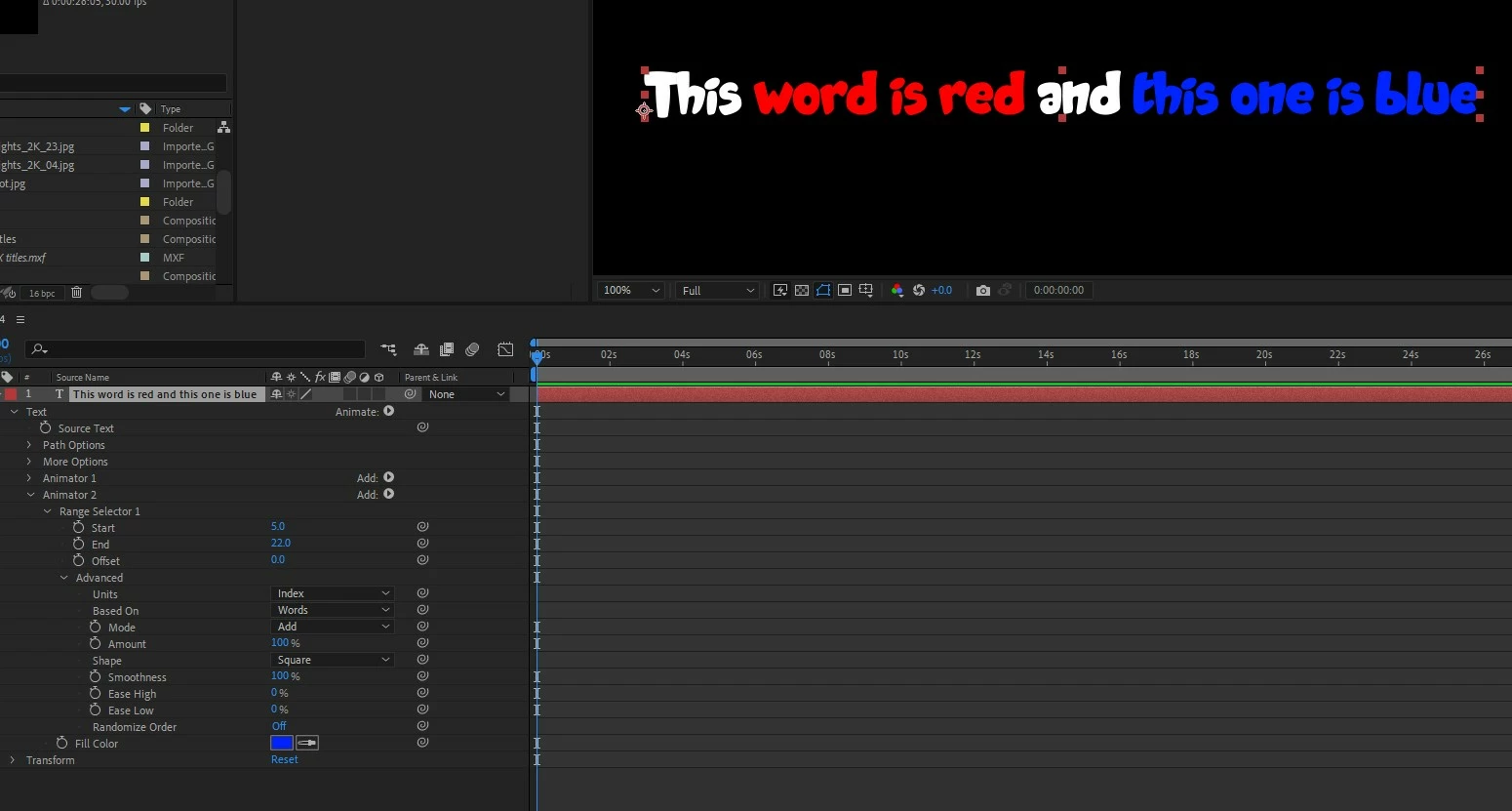1512x811 pixels.
Task: Click the timeline layer search field
Action: point(195,349)
